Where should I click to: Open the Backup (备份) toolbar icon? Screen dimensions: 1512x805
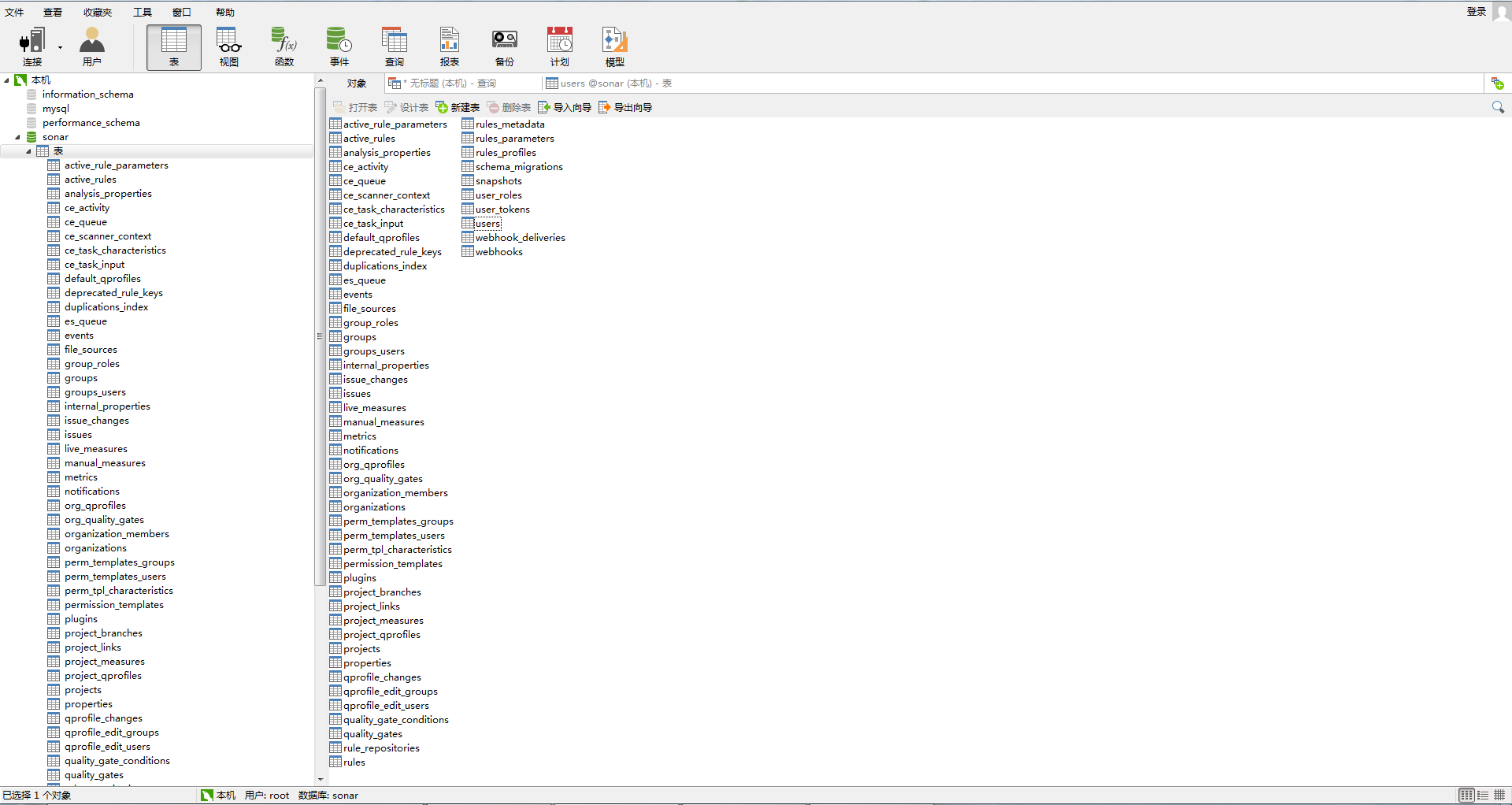click(x=505, y=46)
